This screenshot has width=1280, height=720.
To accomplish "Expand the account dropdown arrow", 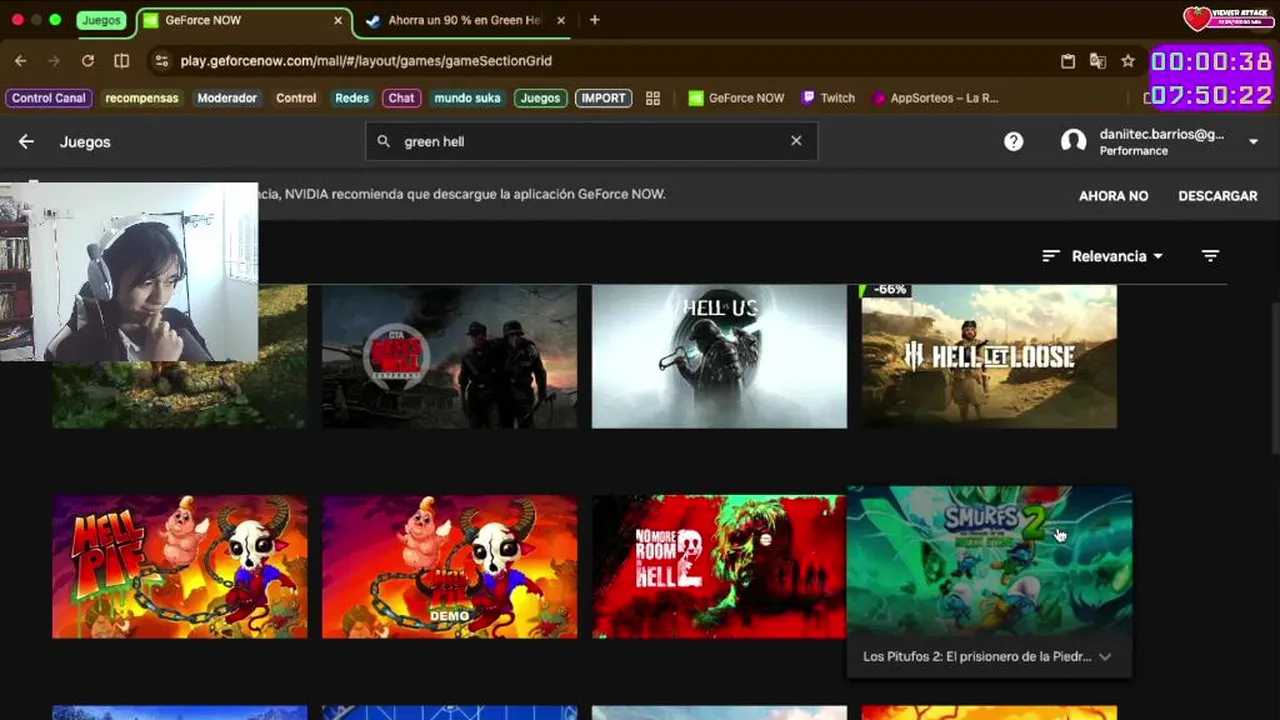I will pyautogui.click(x=1253, y=142).
